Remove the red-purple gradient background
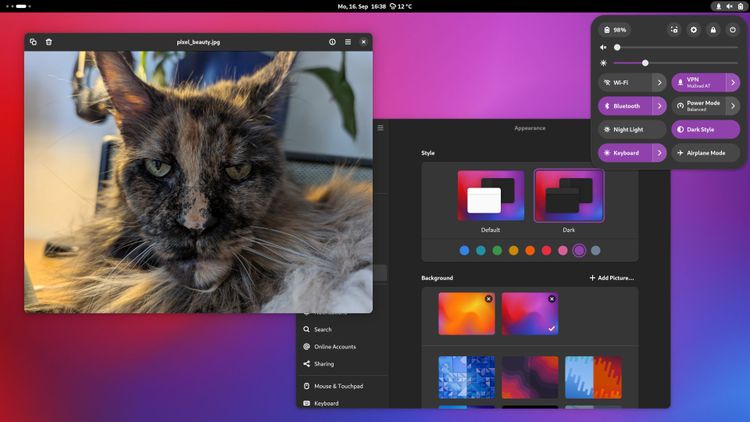Image resolution: width=750 pixels, height=422 pixels. pyautogui.click(x=551, y=299)
